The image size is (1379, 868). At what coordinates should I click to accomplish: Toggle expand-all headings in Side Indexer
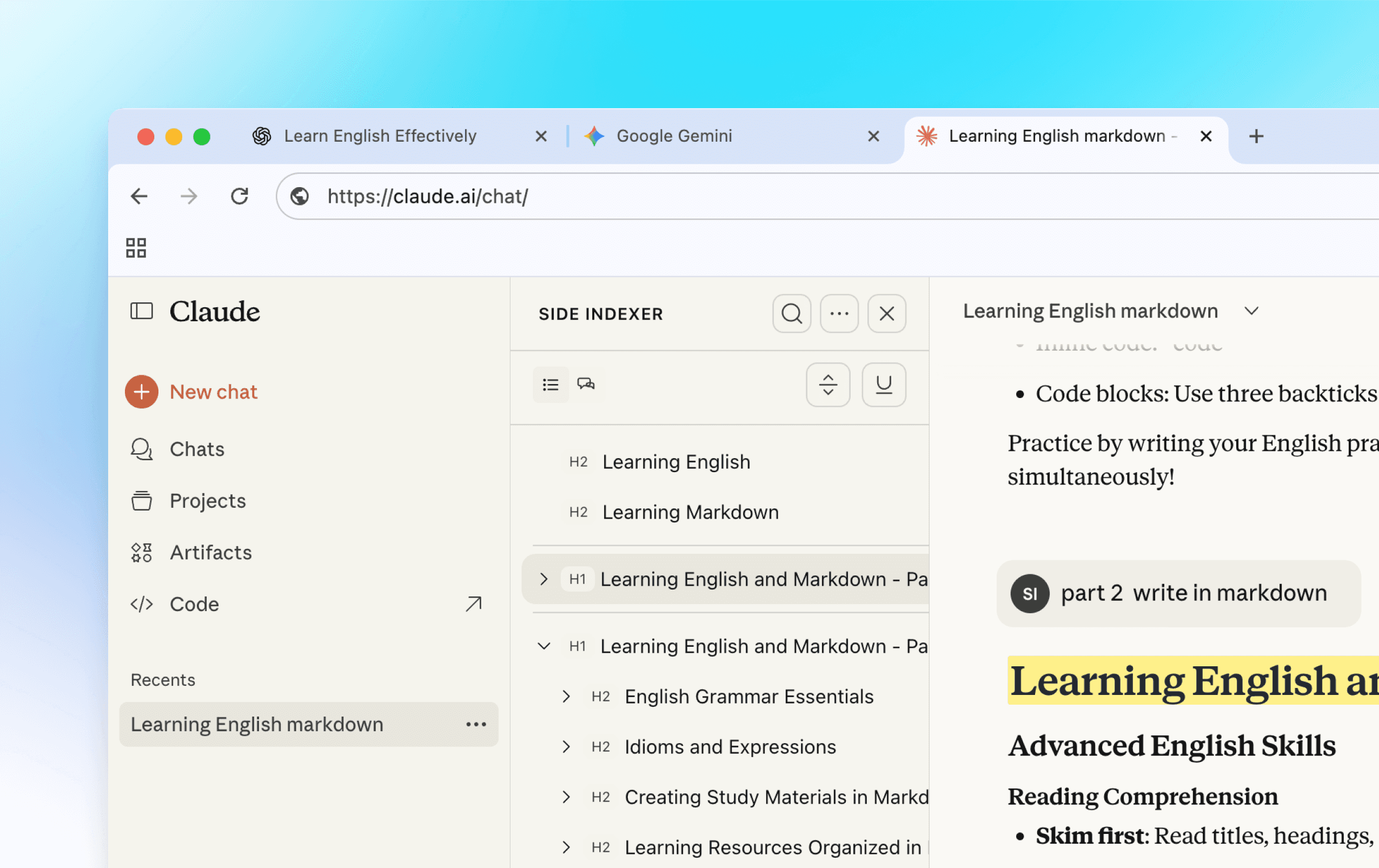pyautogui.click(x=827, y=385)
